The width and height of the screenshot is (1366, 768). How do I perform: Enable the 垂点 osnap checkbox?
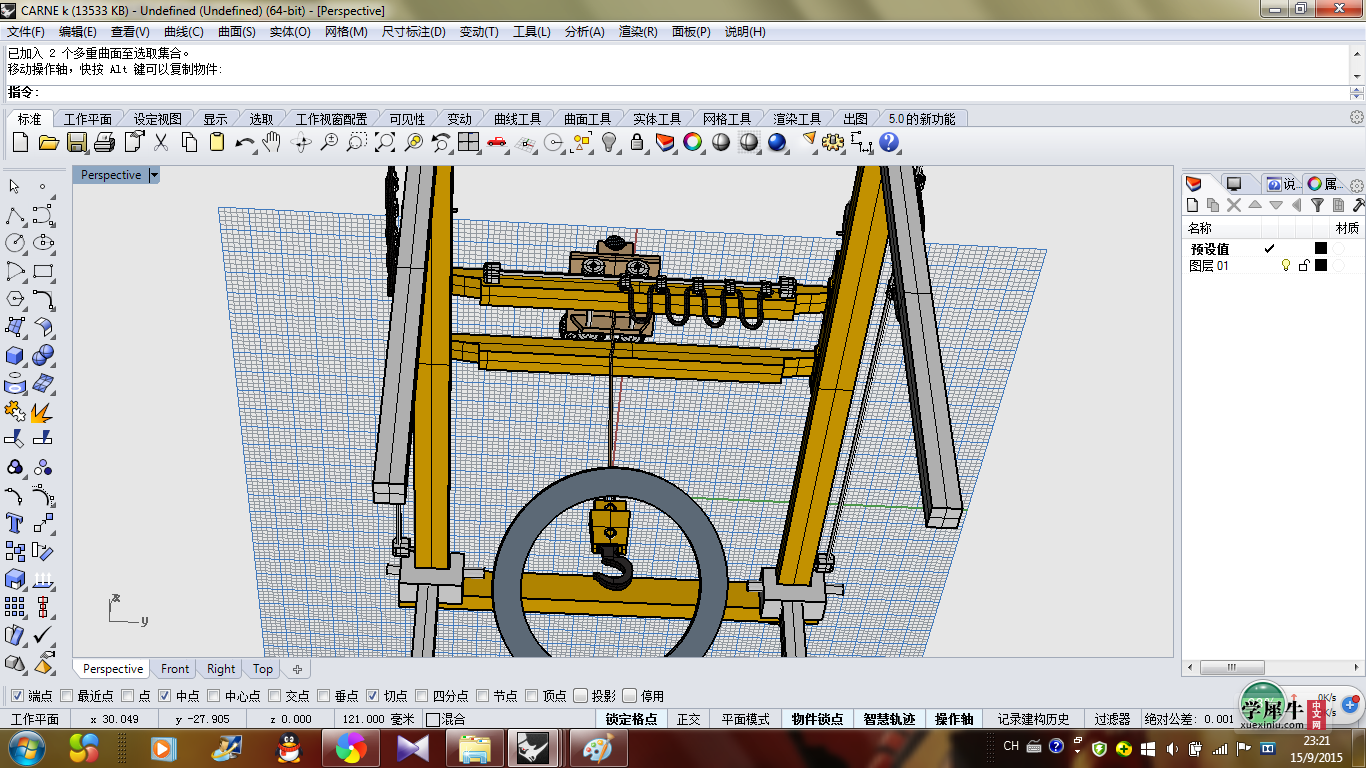(324, 696)
